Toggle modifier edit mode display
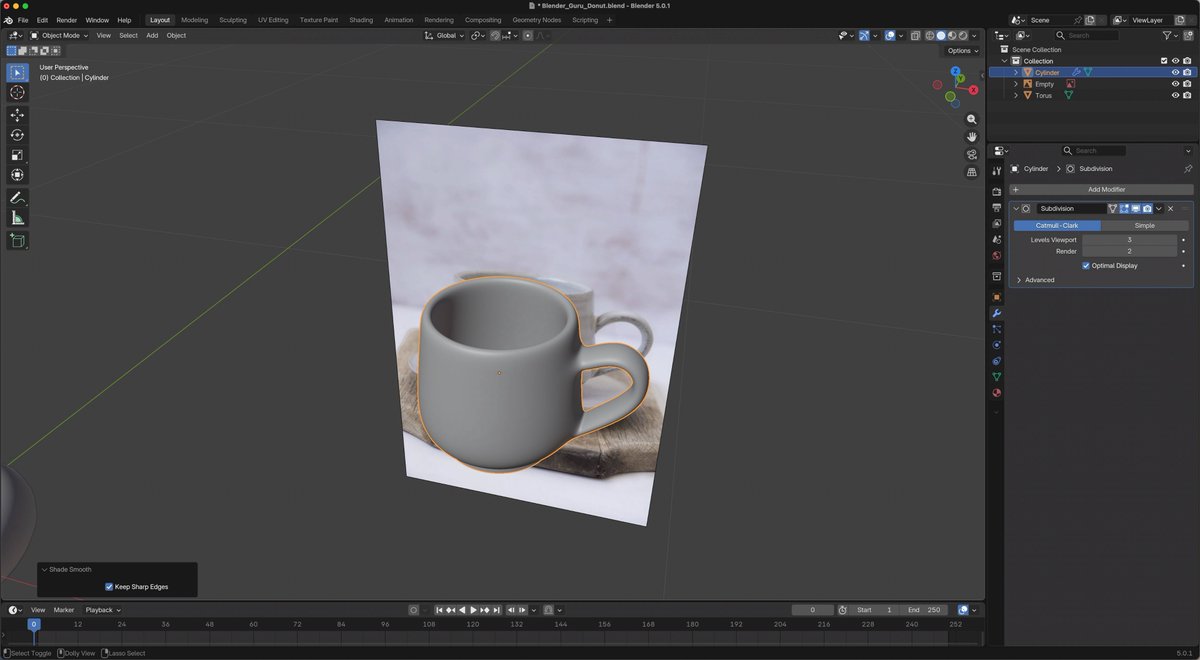 click(x=1125, y=209)
